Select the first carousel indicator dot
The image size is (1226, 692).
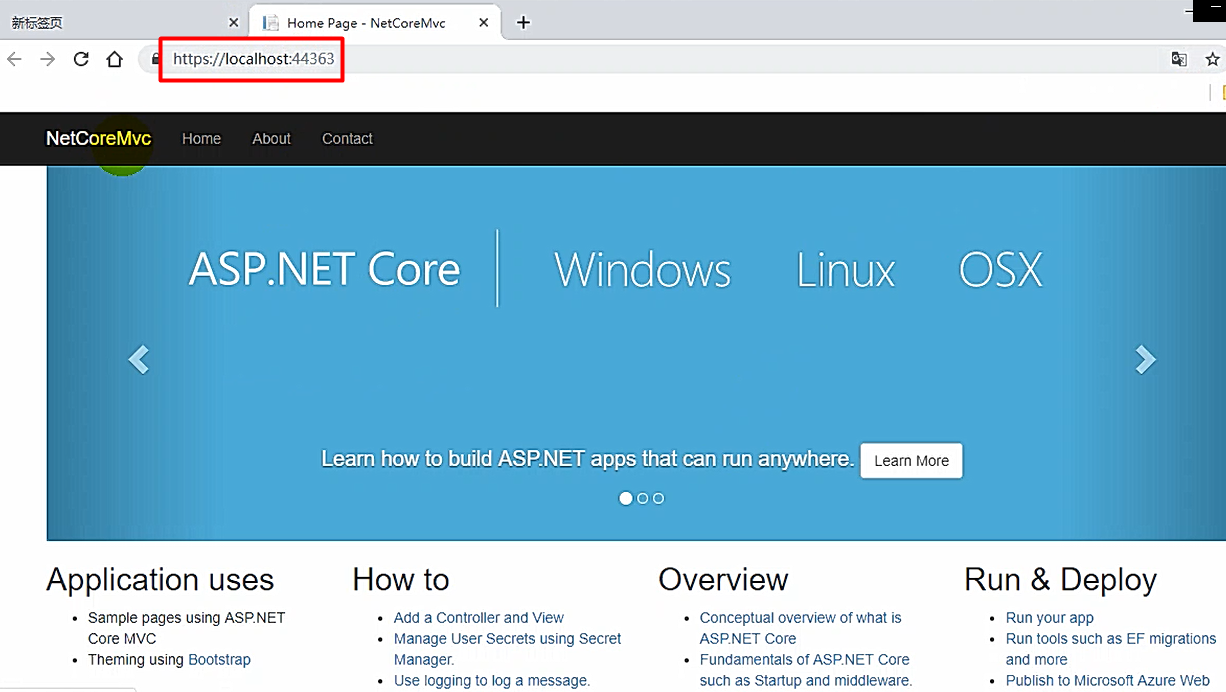[626, 498]
